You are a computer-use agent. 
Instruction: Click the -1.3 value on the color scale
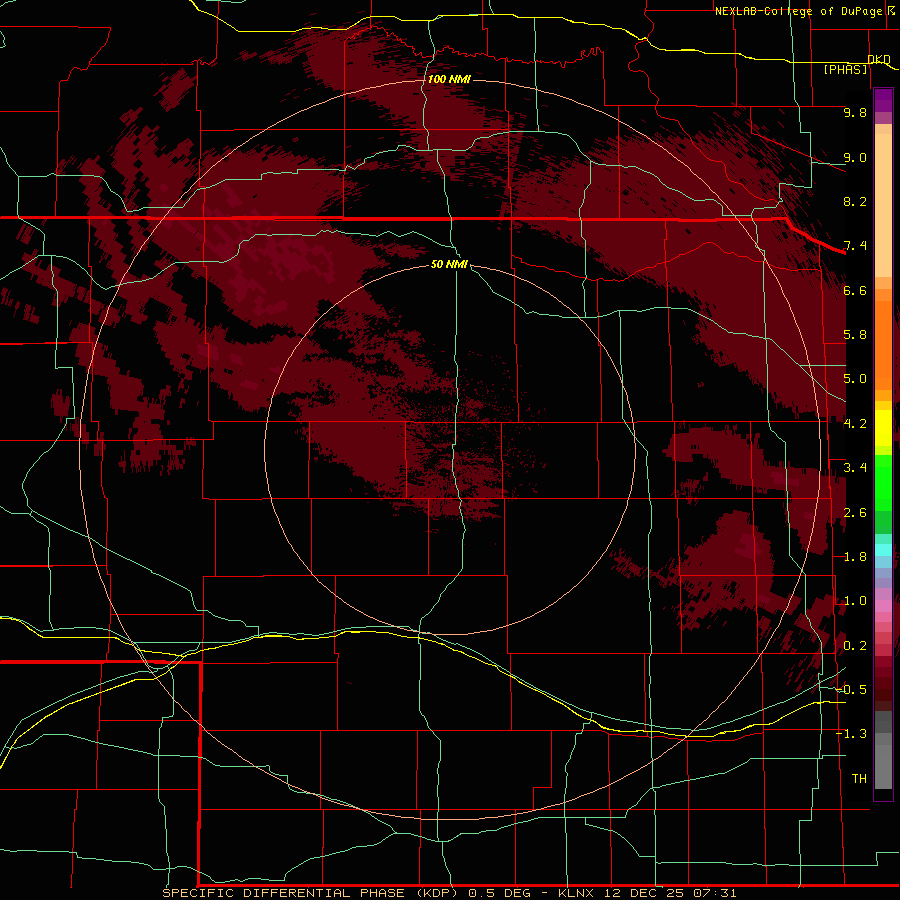tap(851, 734)
